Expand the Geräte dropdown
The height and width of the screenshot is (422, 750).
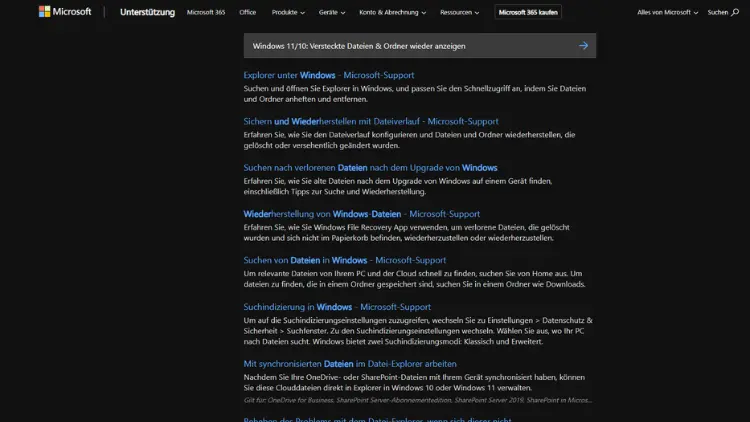pyautogui.click(x=332, y=12)
